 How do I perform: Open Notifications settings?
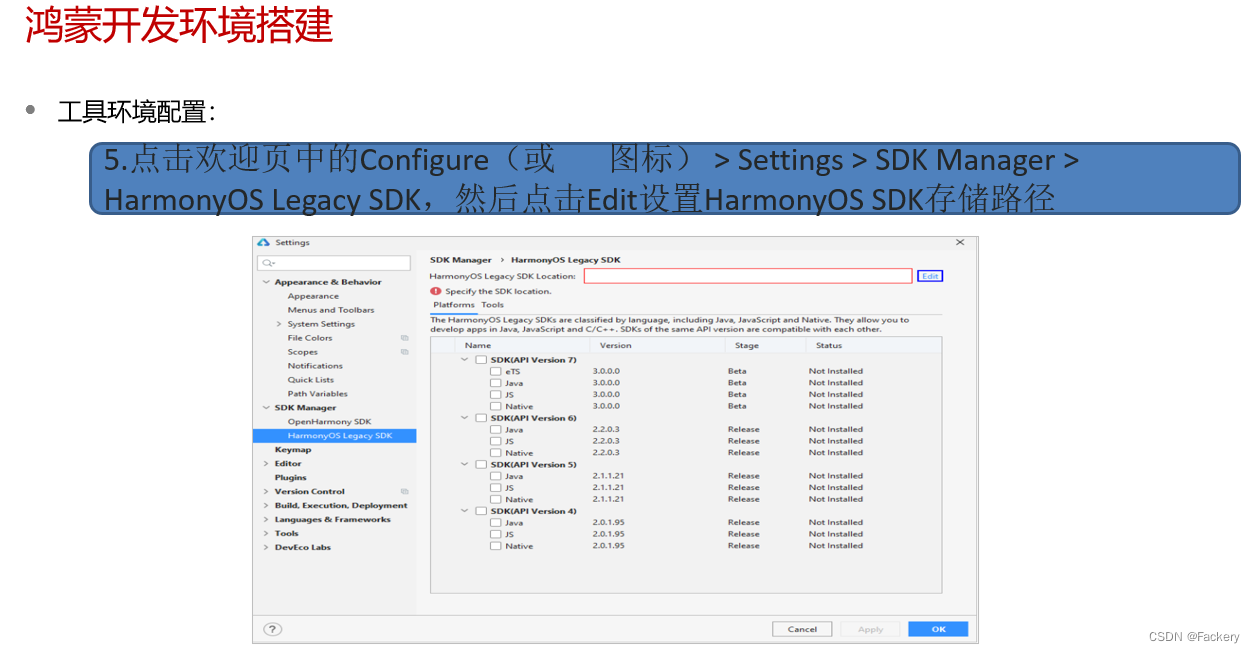coord(315,366)
